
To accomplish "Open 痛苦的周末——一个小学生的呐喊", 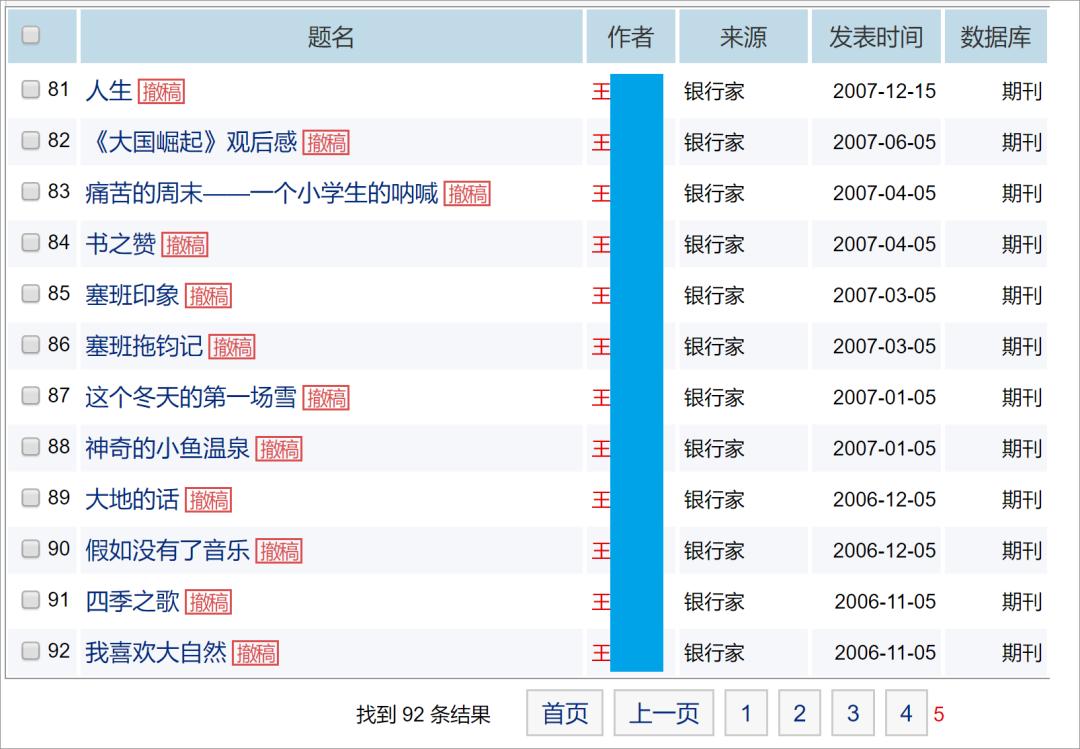I will (x=261, y=193).
